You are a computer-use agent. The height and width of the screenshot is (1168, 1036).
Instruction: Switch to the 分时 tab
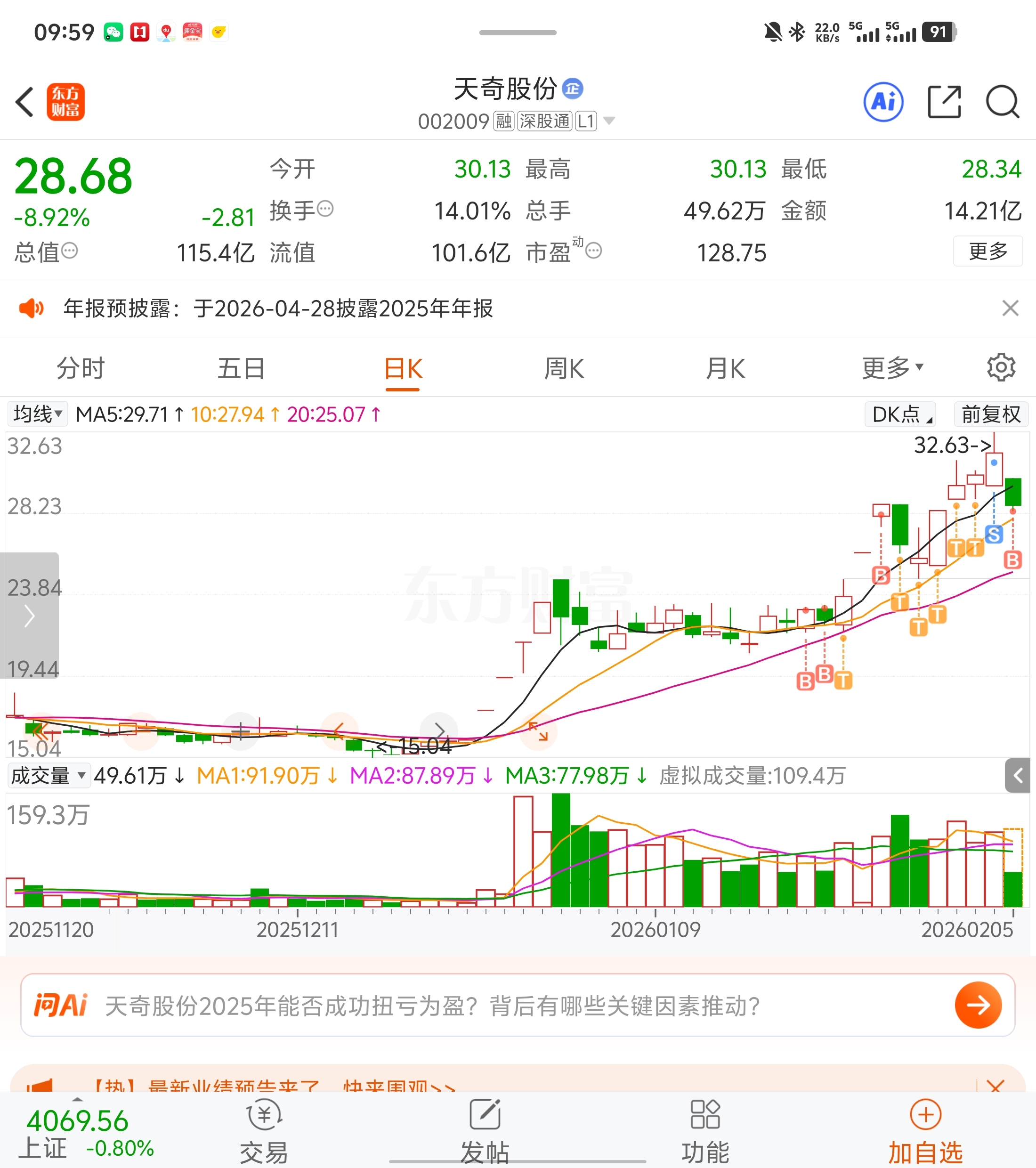coord(81,369)
